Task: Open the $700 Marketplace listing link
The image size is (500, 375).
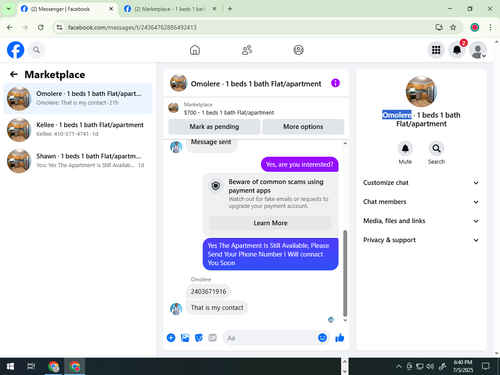Action: (229, 113)
